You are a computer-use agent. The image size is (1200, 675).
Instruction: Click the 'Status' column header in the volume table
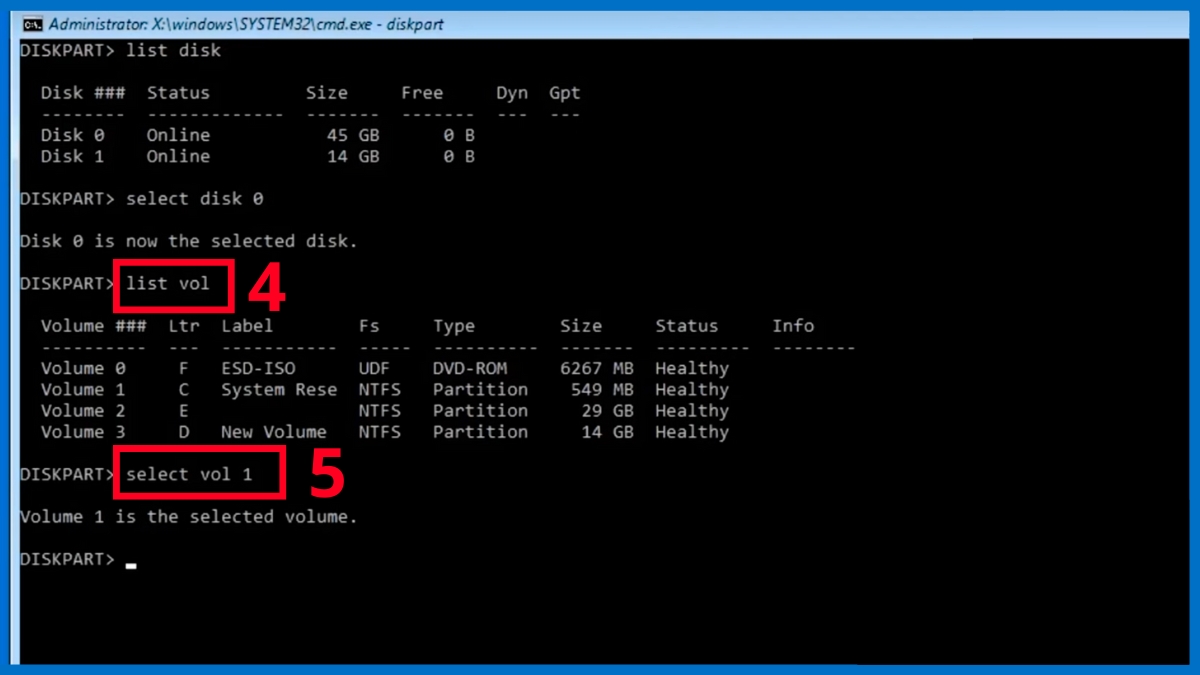(x=686, y=326)
